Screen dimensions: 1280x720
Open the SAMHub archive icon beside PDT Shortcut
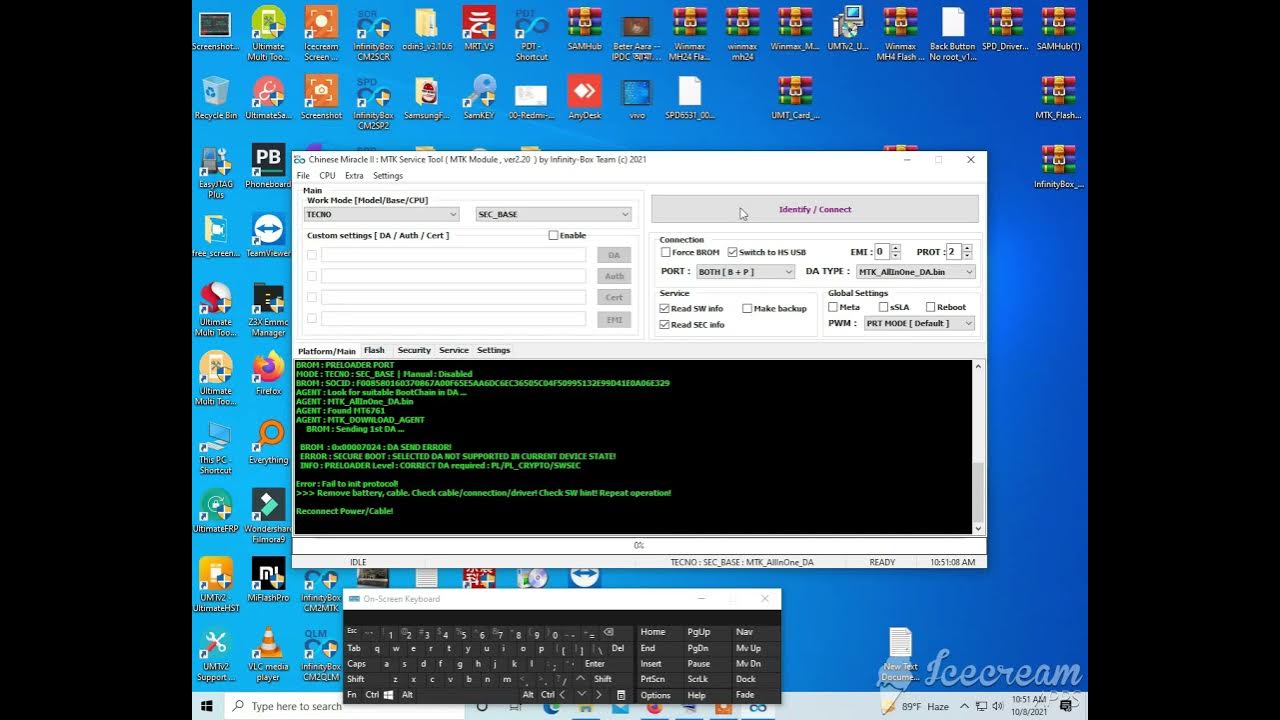584,28
